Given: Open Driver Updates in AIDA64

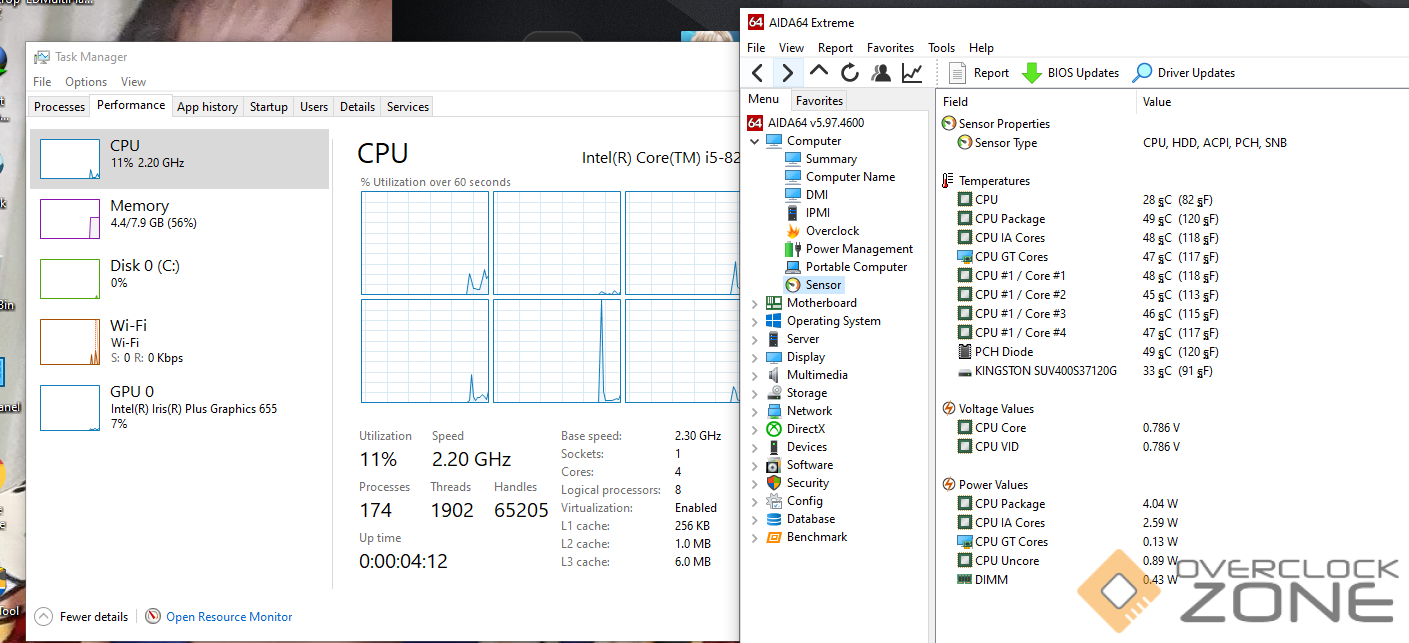Looking at the screenshot, I should (1183, 73).
